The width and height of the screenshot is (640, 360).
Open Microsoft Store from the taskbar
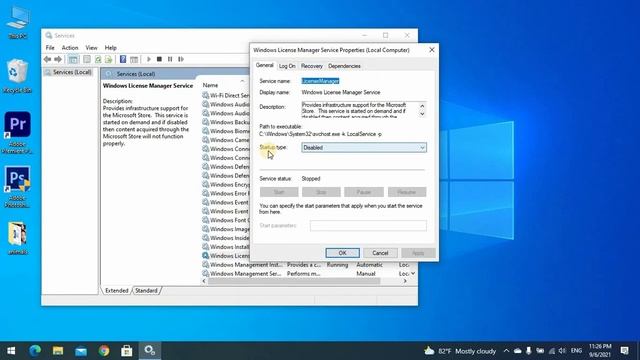point(127,351)
